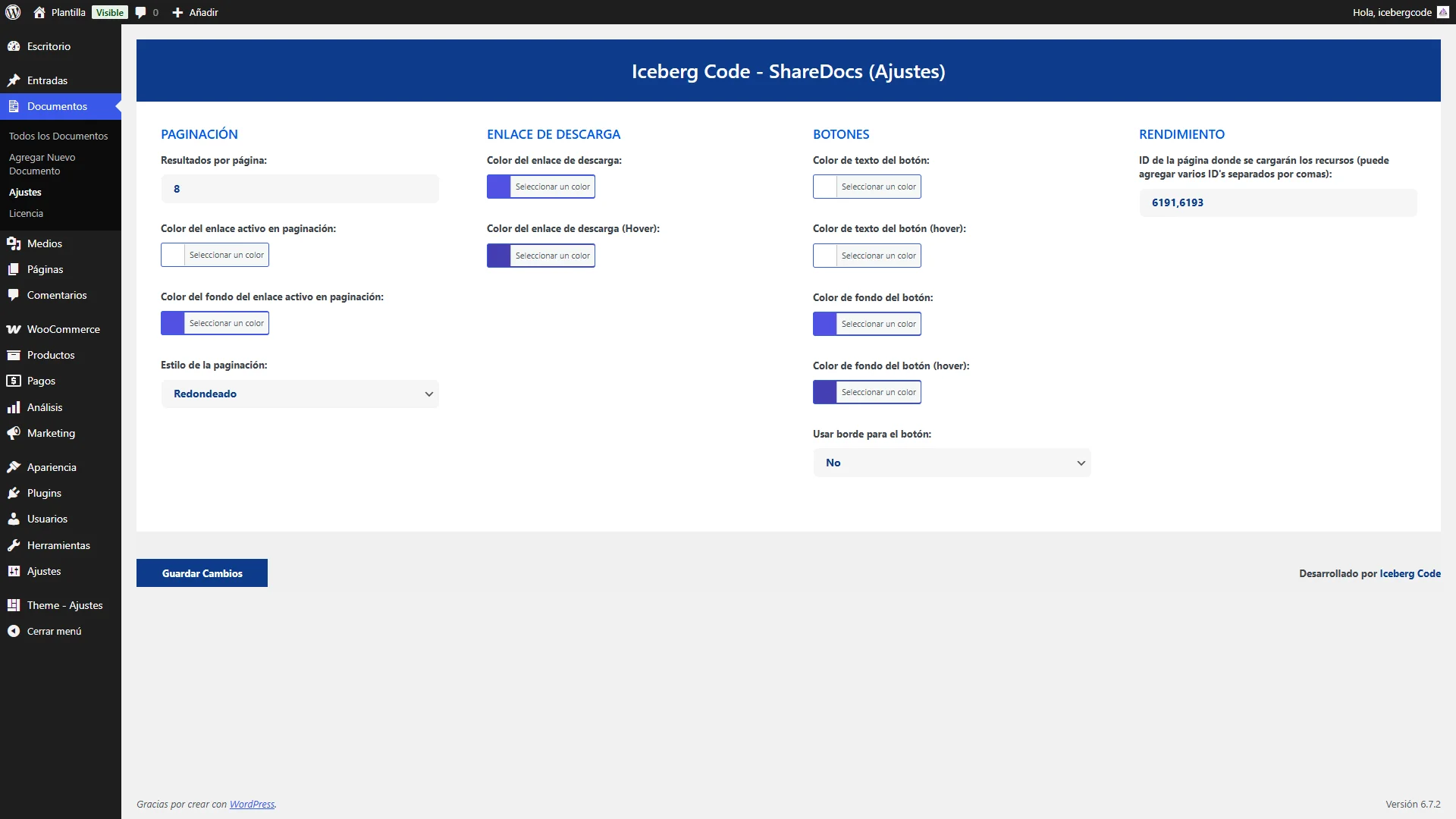1456x819 pixels.
Task: Open the WooCommerce menu label
Action: tap(64, 329)
